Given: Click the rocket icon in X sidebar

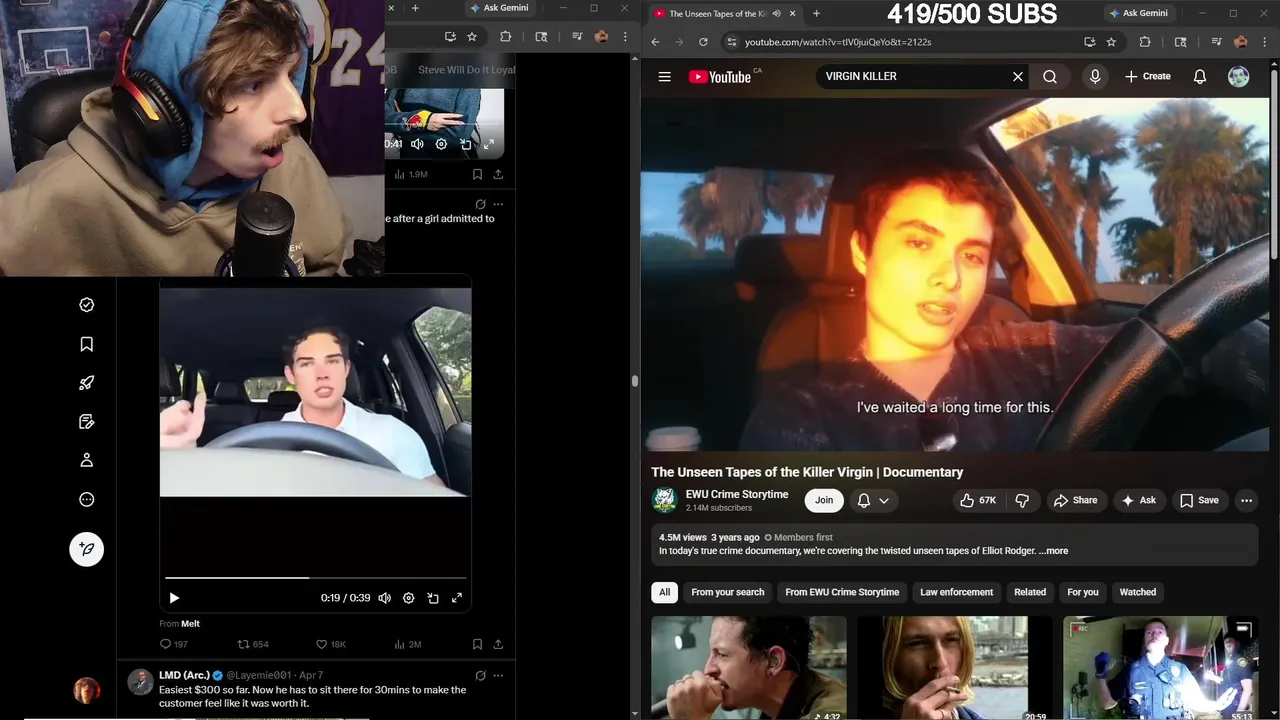Looking at the screenshot, I should point(87,383).
